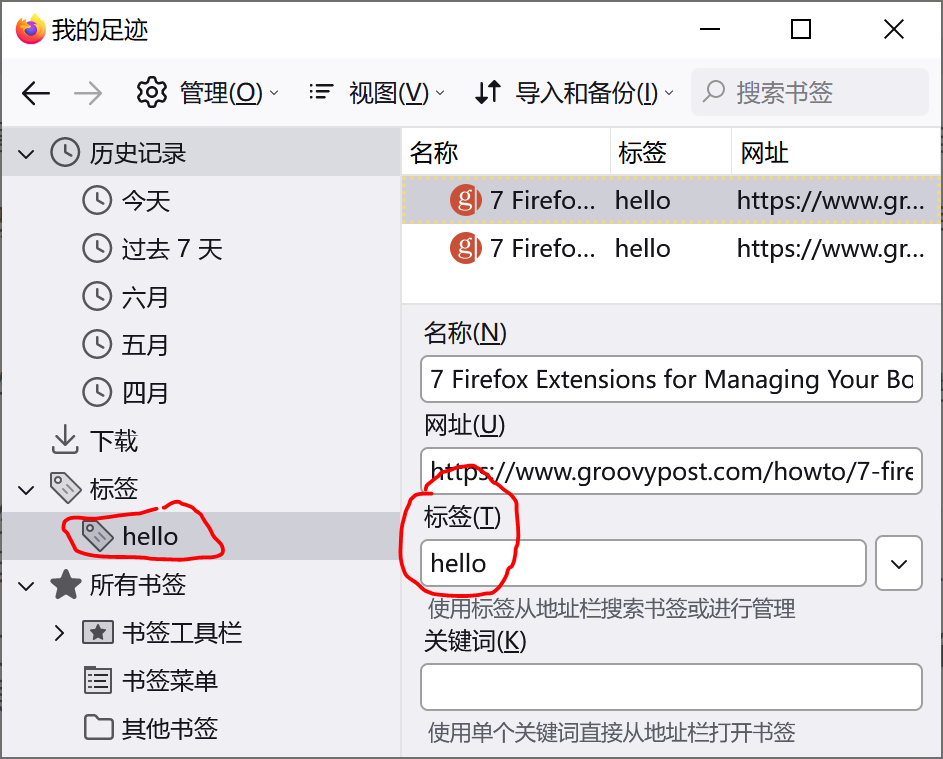The image size is (943, 759).
Task: Collapse the 标签 tree section
Action: coord(26,489)
